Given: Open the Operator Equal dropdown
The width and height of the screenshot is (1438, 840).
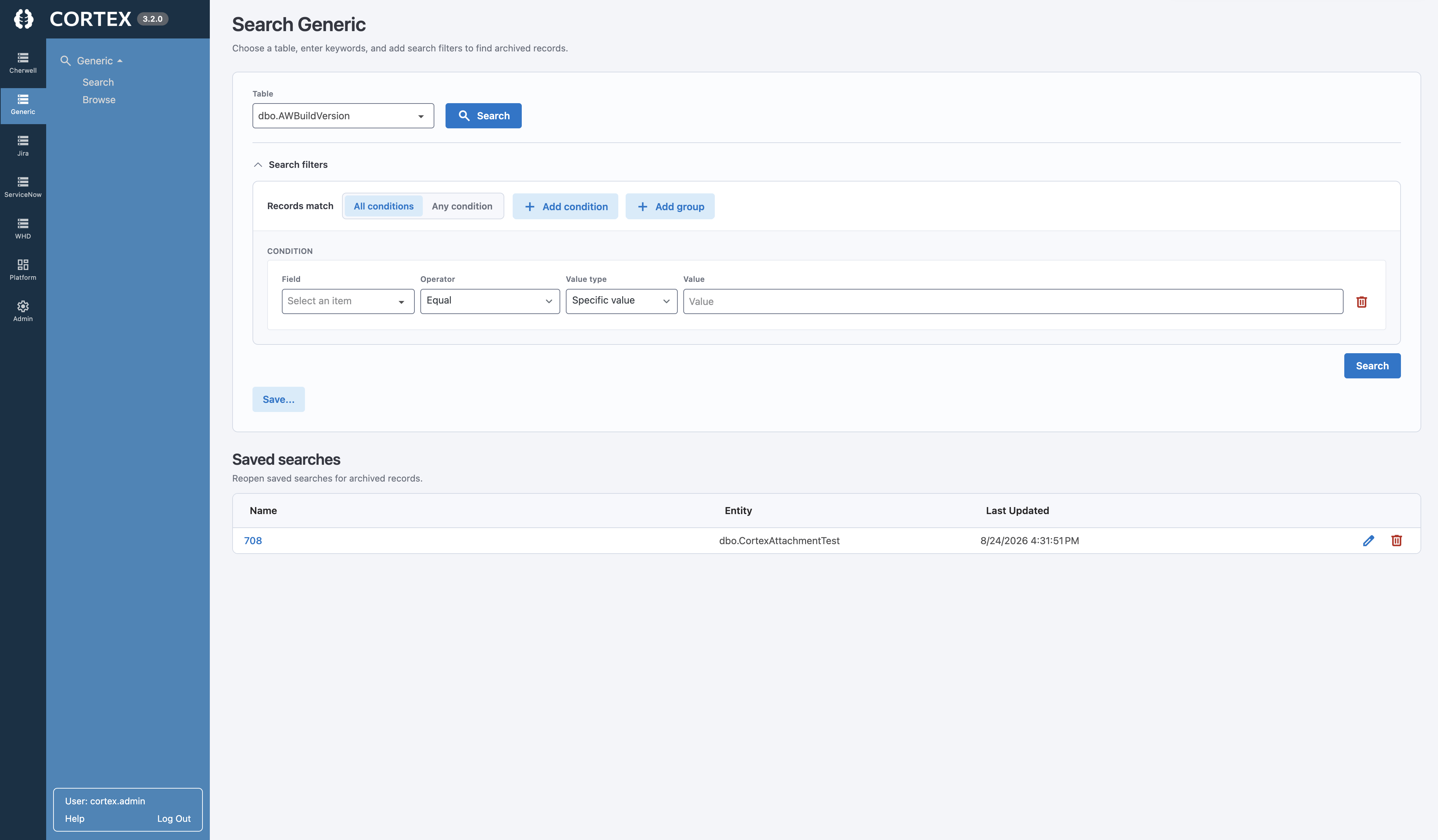Looking at the screenshot, I should click(x=490, y=301).
